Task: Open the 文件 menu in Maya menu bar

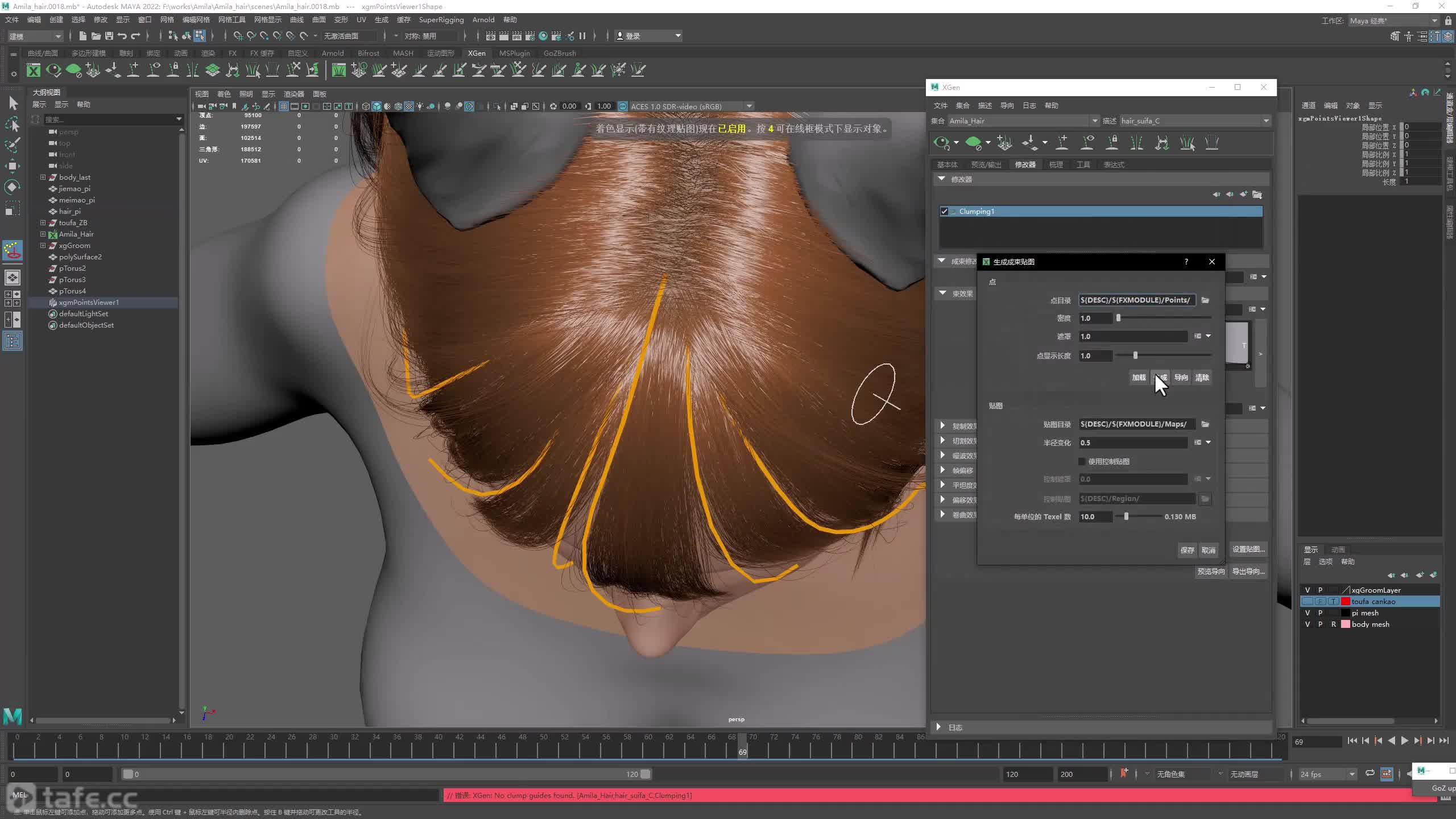Action: coord(11,19)
